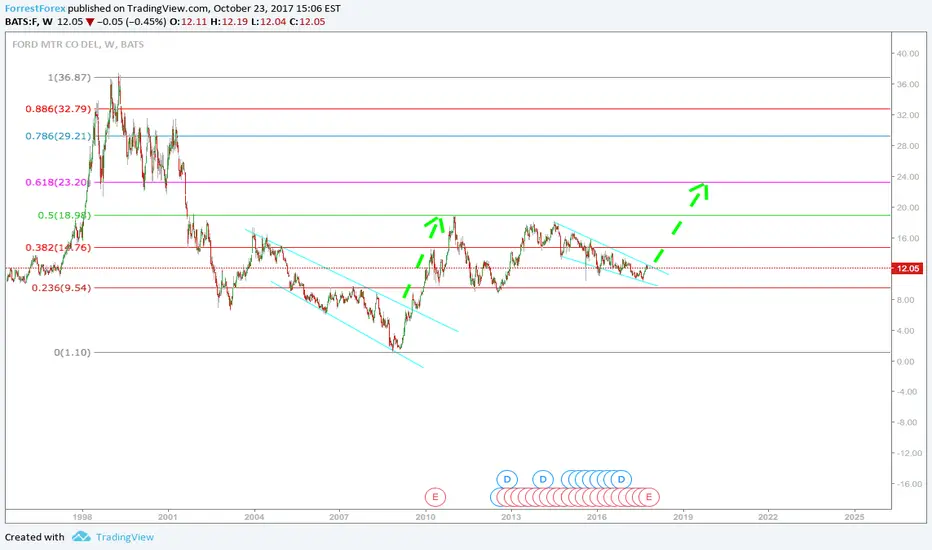Click the 1998 label on time axis
Screen dimensions: 932x550
click(x=82, y=517)
